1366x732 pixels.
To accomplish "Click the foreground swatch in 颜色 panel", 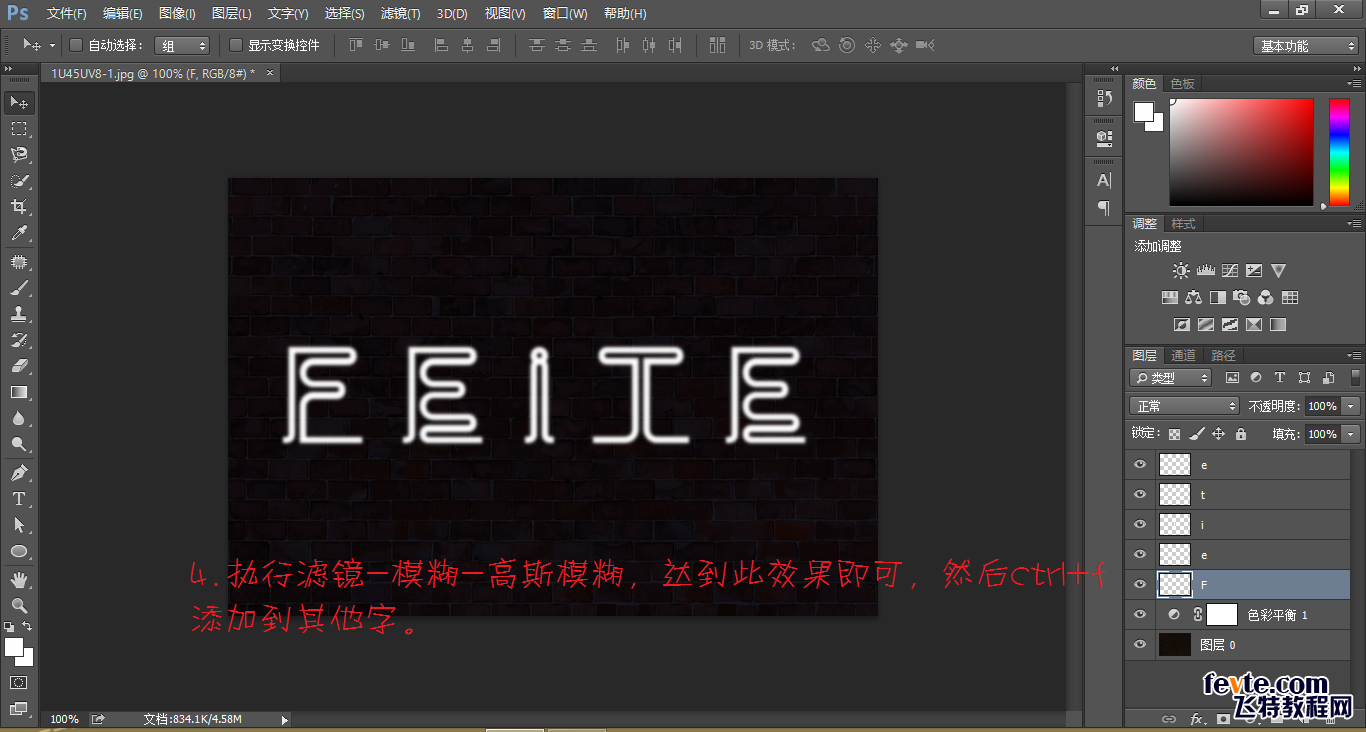I will (1144, 111).
